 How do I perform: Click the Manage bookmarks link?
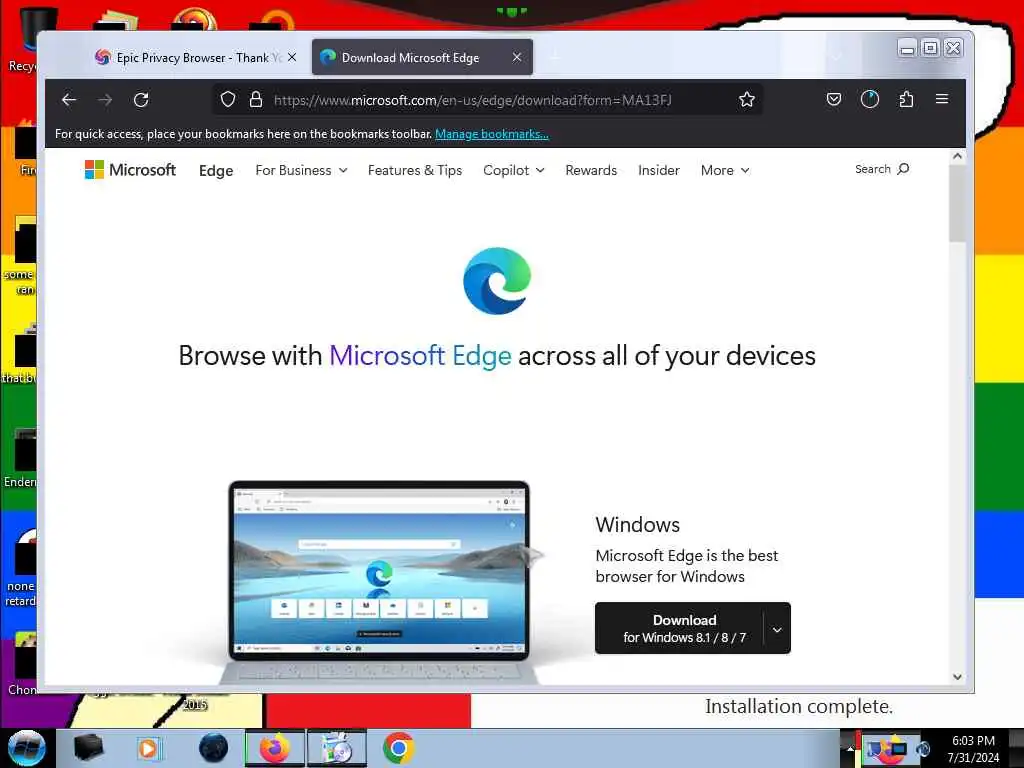coord(492,134)
